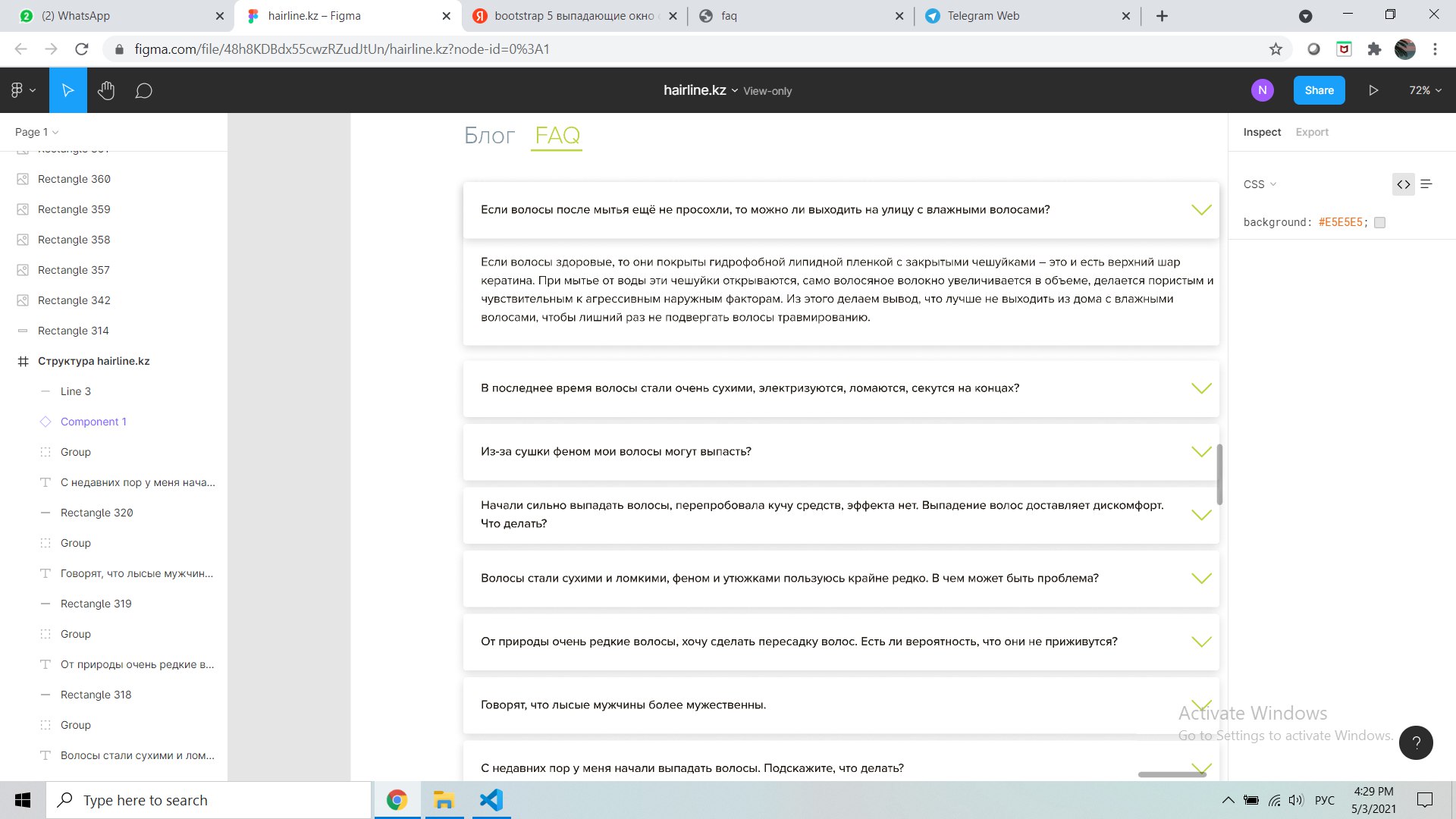
Task: Switch to the Telegram Web tab
Action: [x=1028, y=16]
